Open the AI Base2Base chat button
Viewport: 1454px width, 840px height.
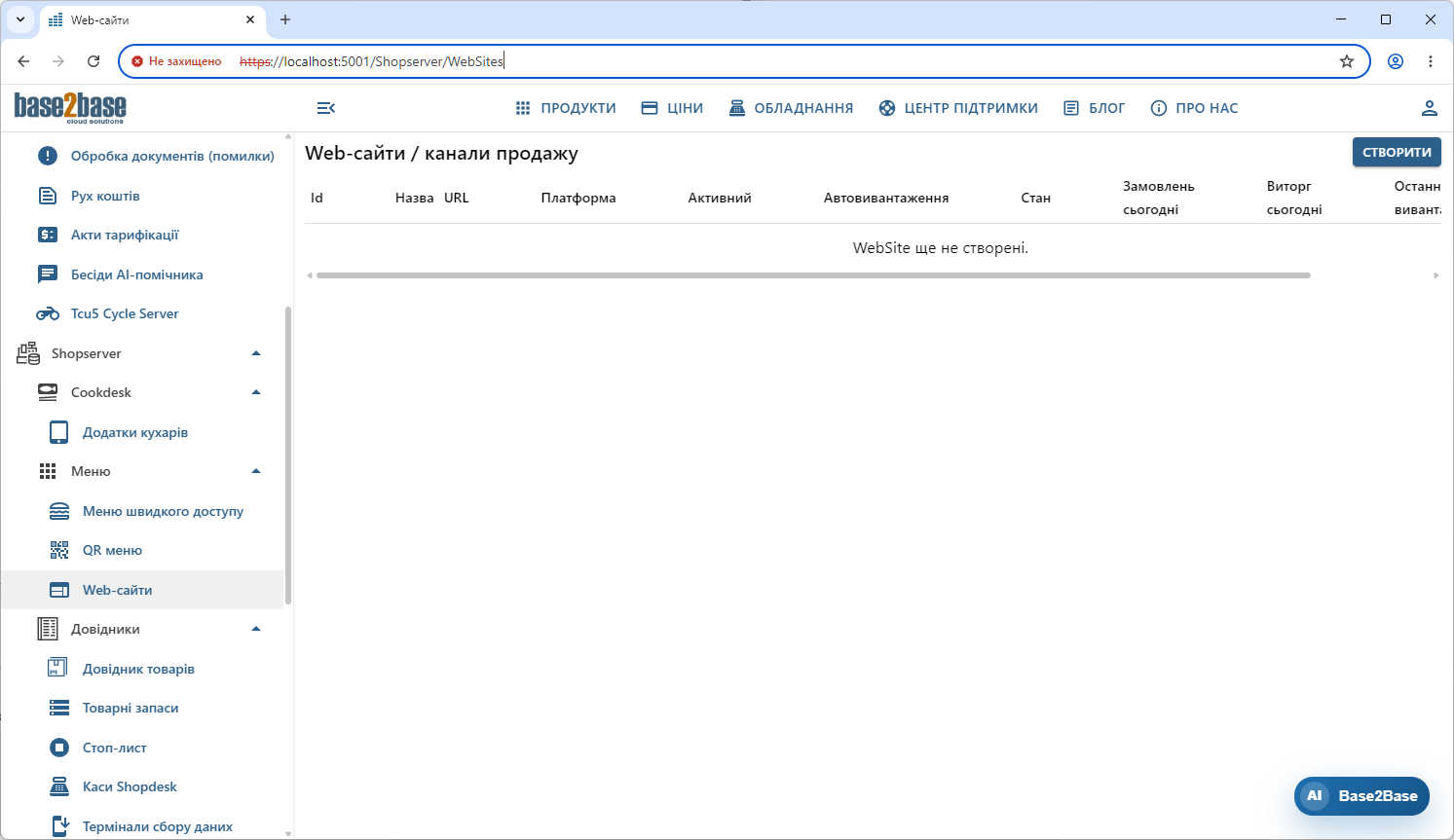1361,796
